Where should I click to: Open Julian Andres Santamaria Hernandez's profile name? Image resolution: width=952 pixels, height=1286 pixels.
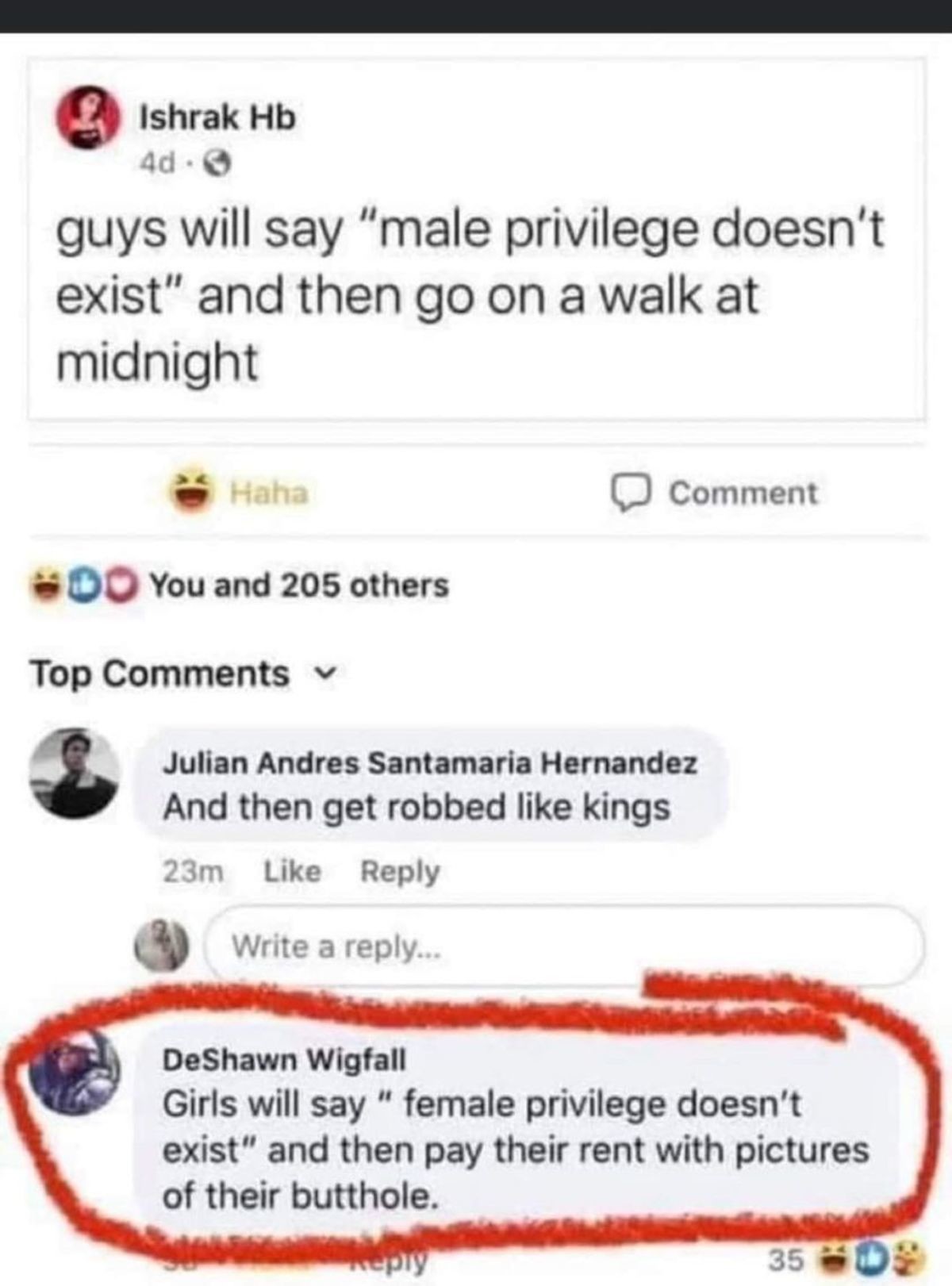(430, 763)
